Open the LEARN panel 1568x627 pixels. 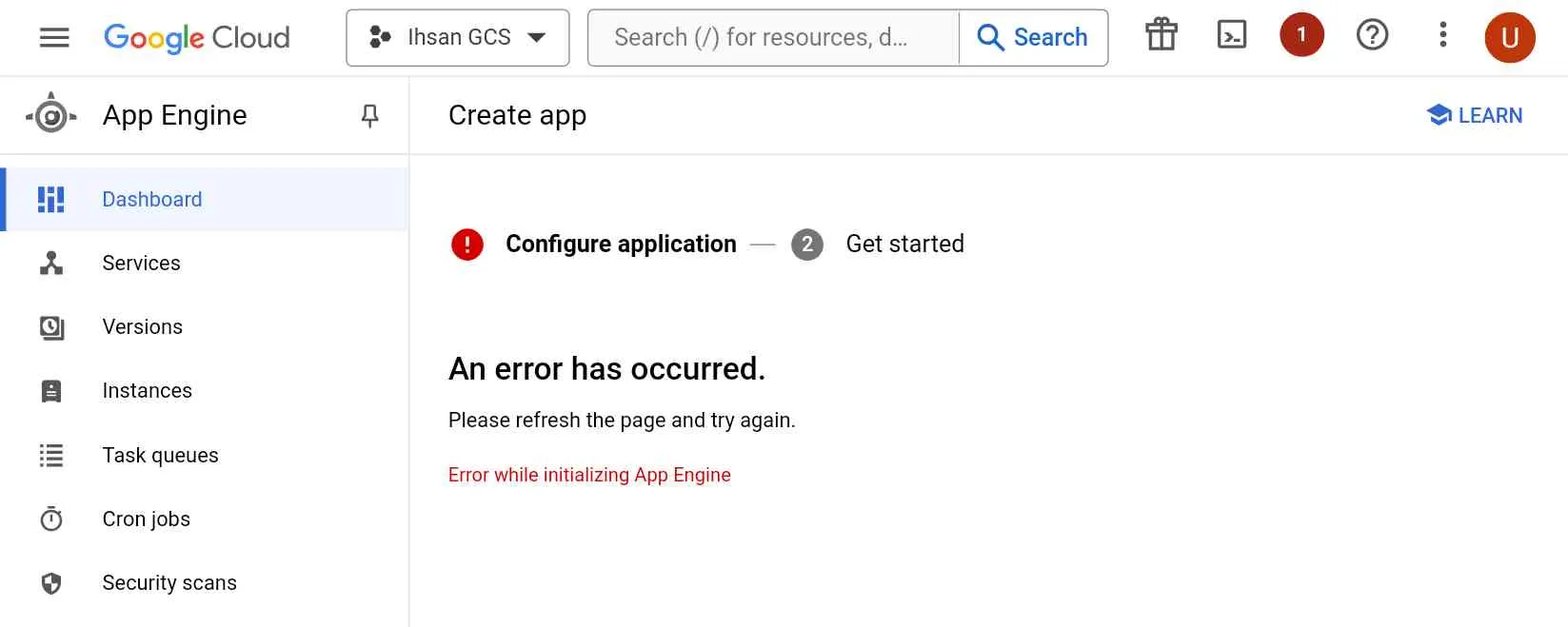tap(1475, 115)
